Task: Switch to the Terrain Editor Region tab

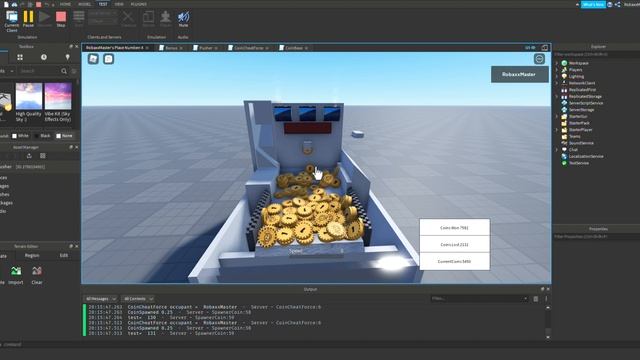Action: coord(32,256)
